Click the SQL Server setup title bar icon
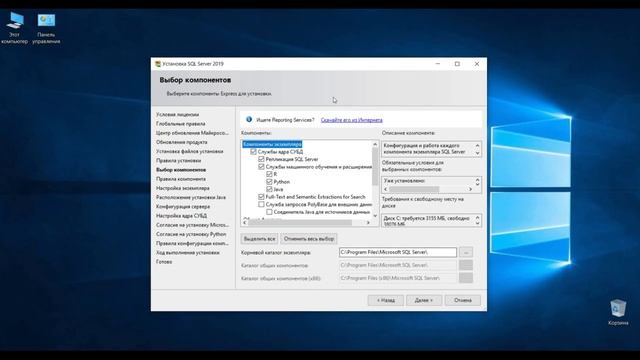 [x=158, y=64]
